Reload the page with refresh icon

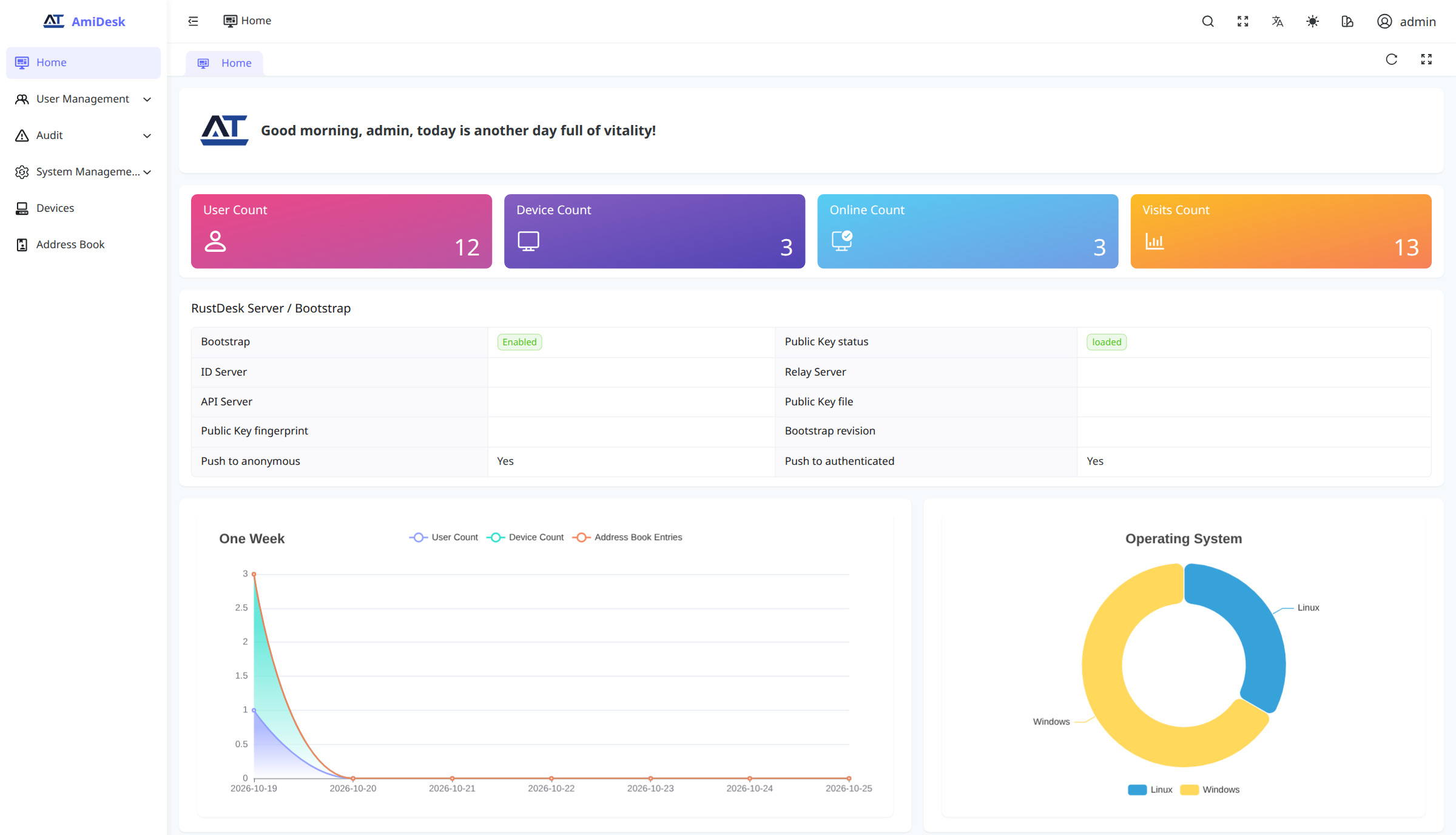tap(1392, 59)
